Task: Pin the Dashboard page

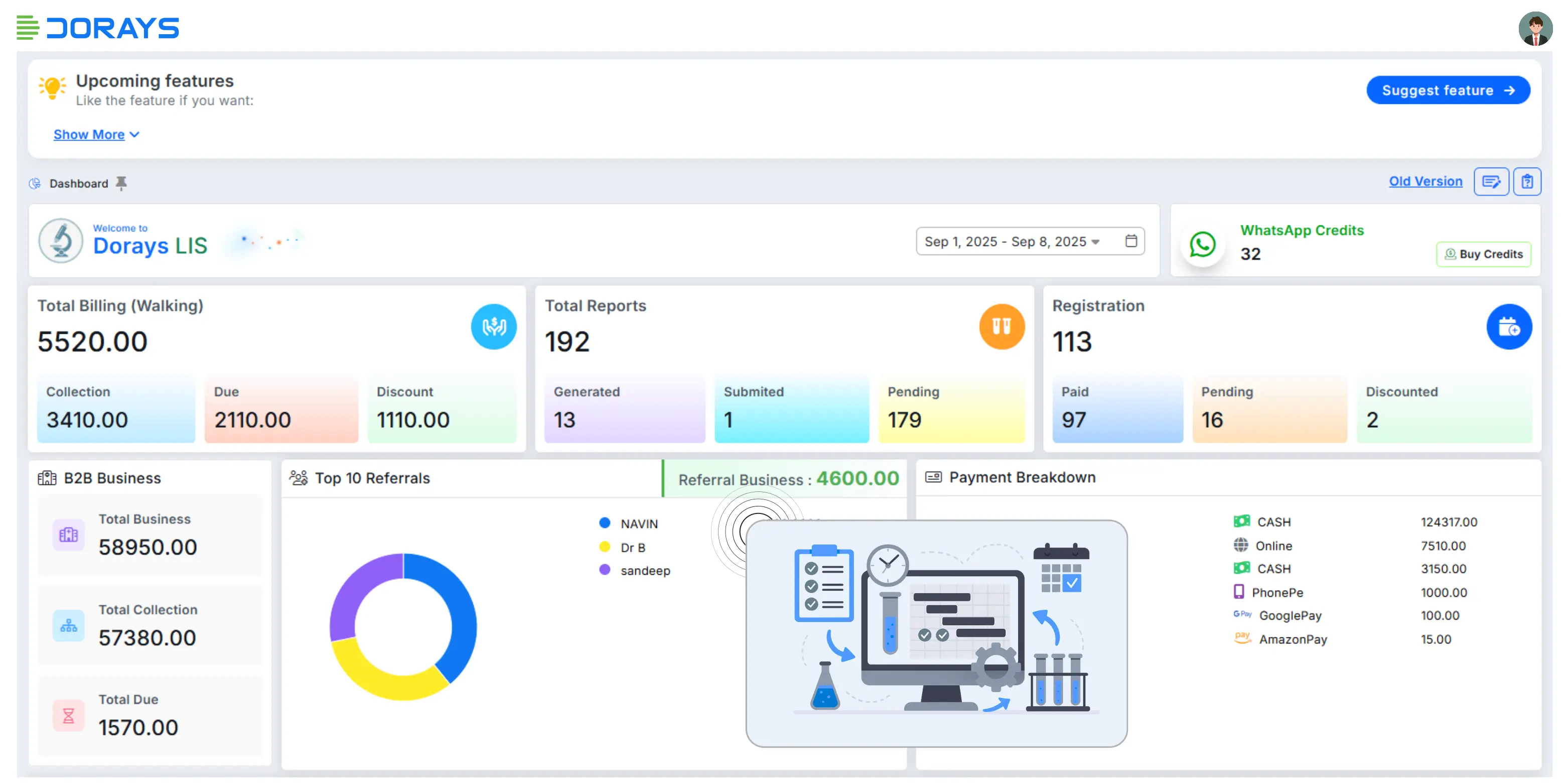Action: tap(121, 183)
